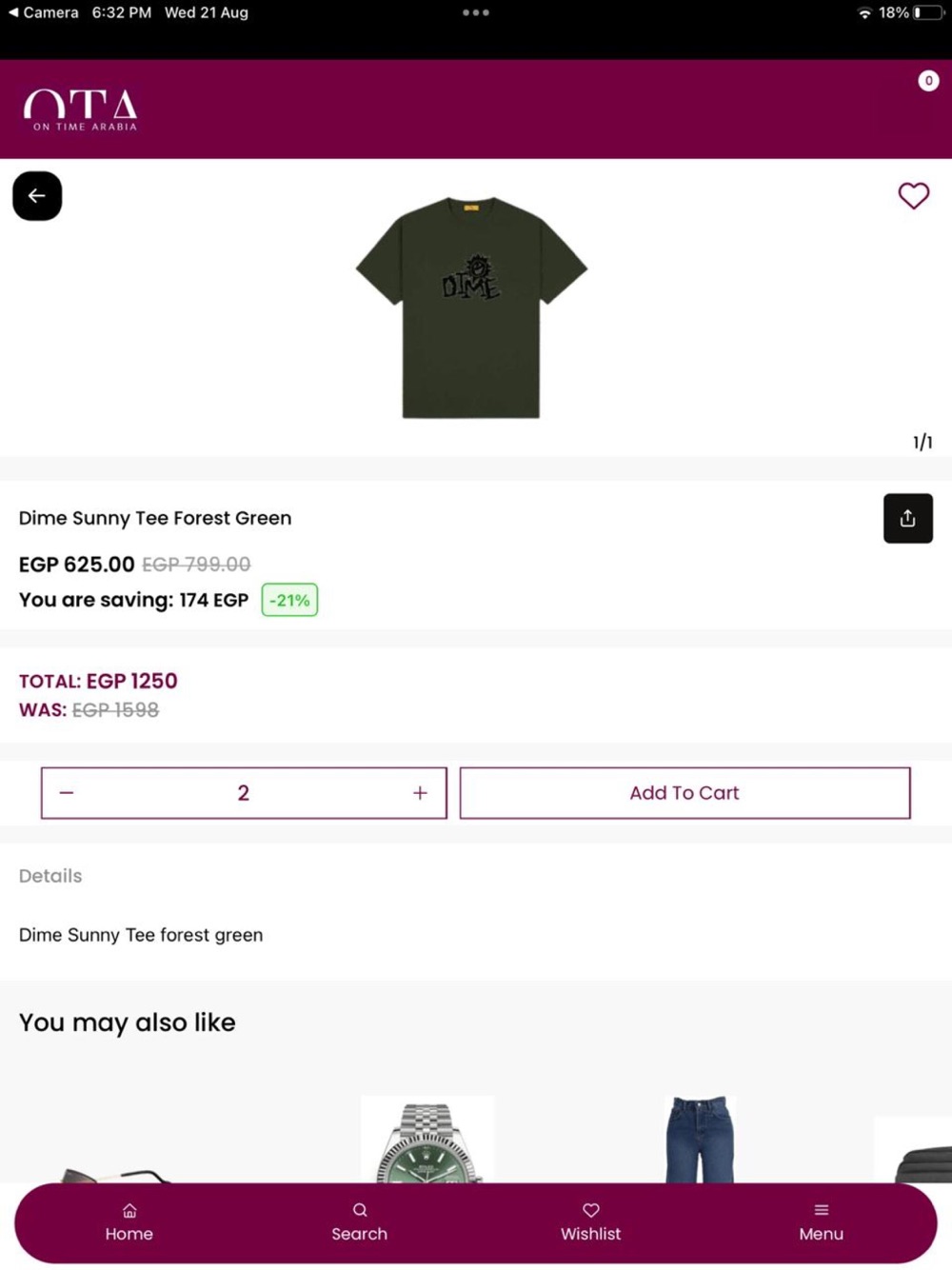The height and width of the screenshot is (1270, 952).
Task: Open the Search tab
Action: pyautogui.click(x=359, y=1222)
